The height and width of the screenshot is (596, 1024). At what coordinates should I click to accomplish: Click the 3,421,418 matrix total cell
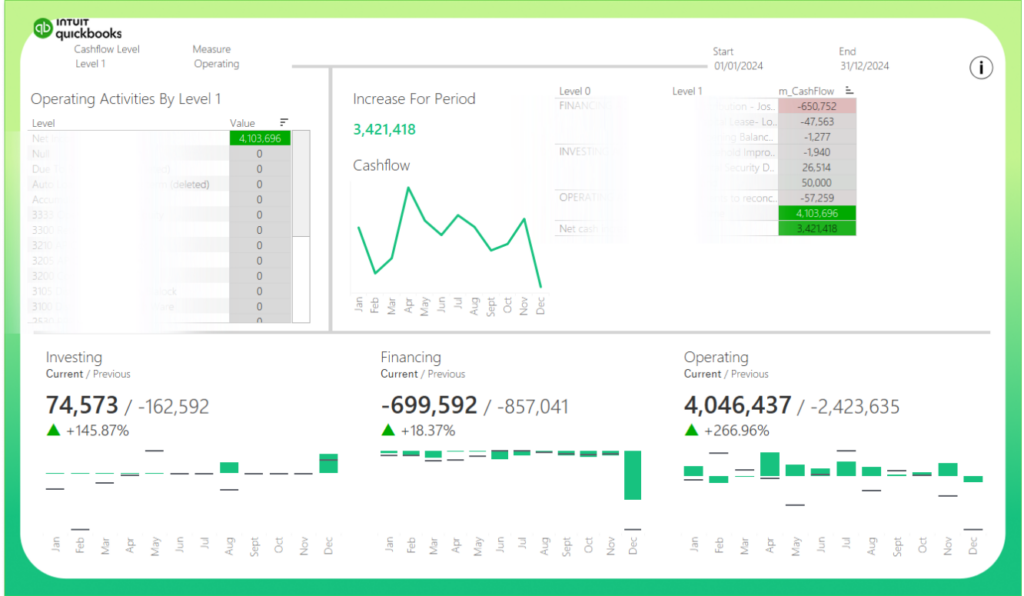click(x=817, y=228)
